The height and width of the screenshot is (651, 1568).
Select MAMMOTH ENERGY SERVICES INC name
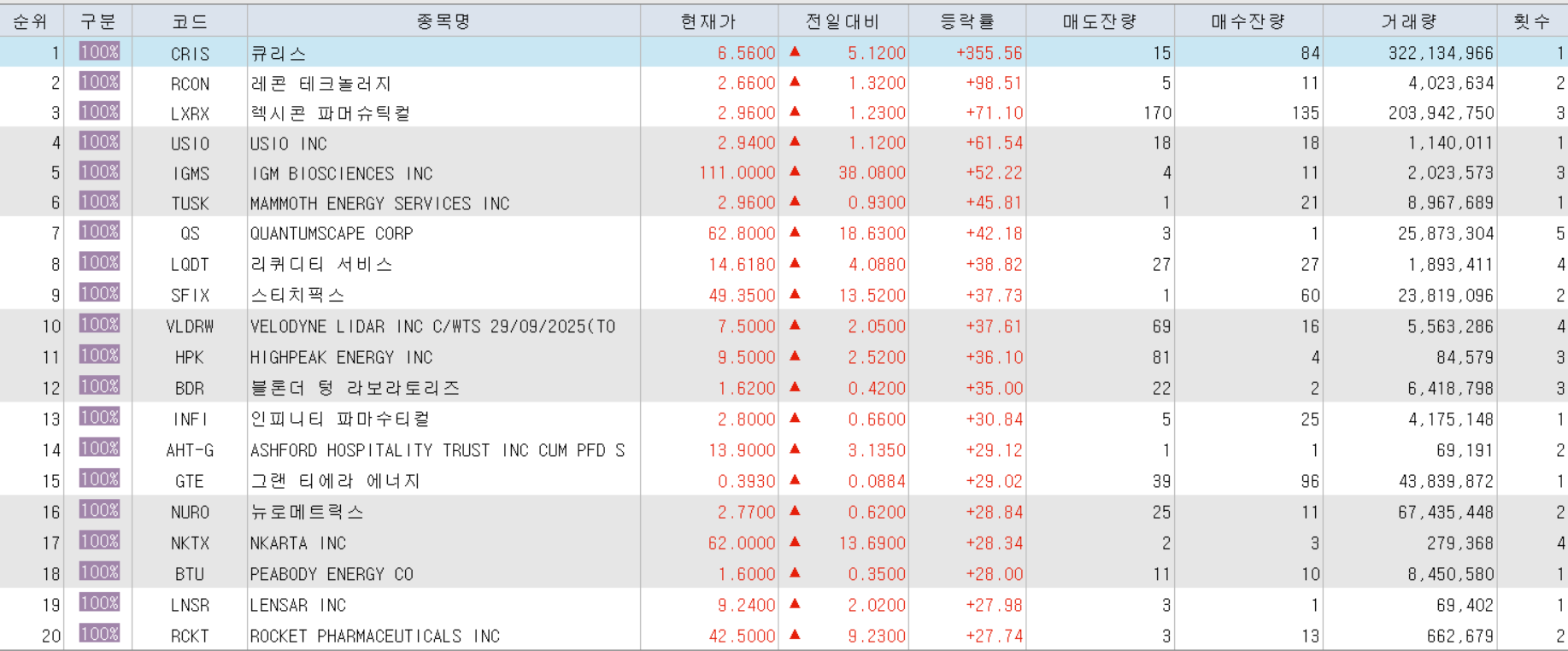tap(380, 203)
